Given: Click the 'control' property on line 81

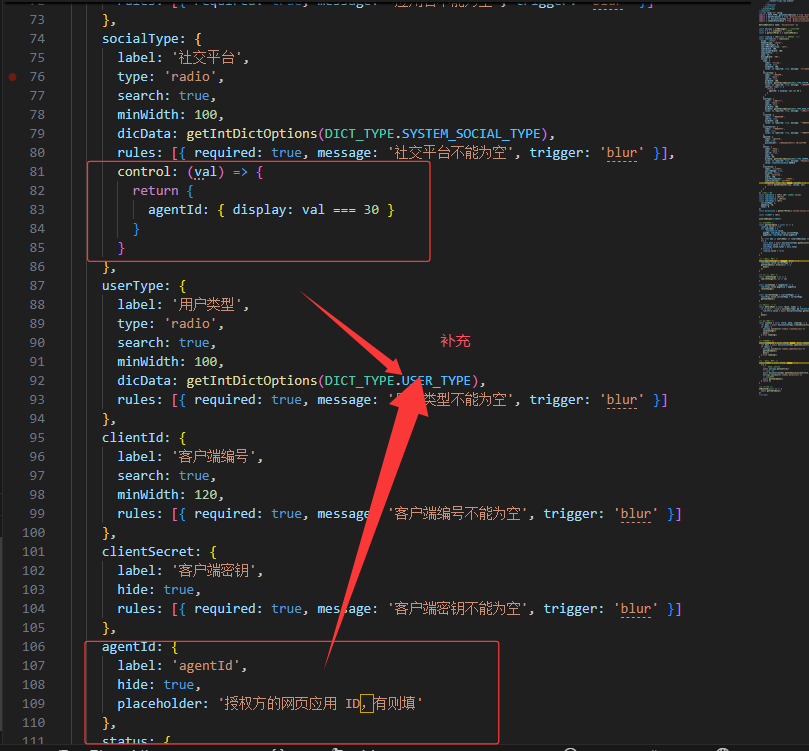Looking at the screenshot, I should [x=144, y=171].
